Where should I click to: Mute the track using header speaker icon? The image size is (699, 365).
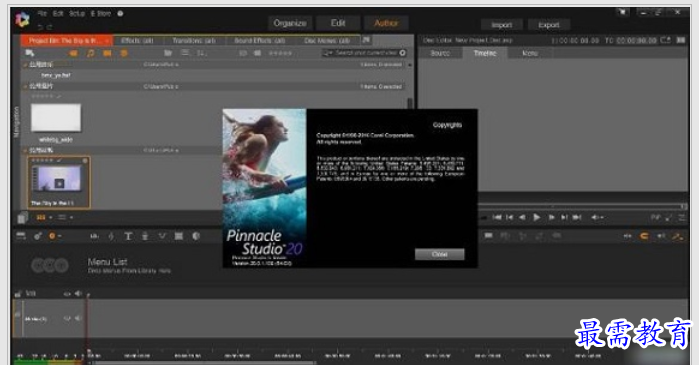click(x=78, y=294)
